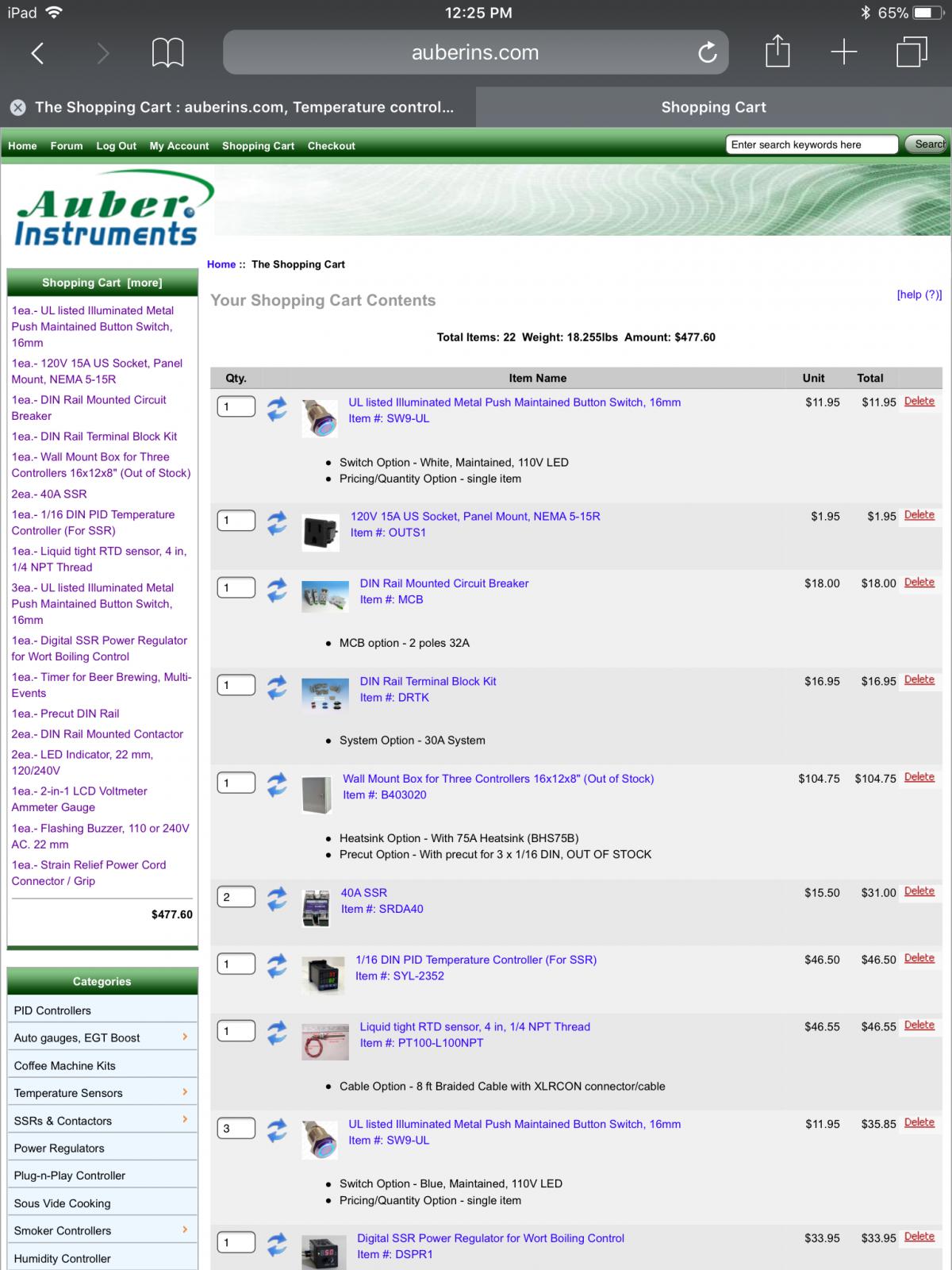This screenshot has height=1270, width=952.
Task: Open thumbnail of white illuminated push button switch
Action: pos(320,418)
